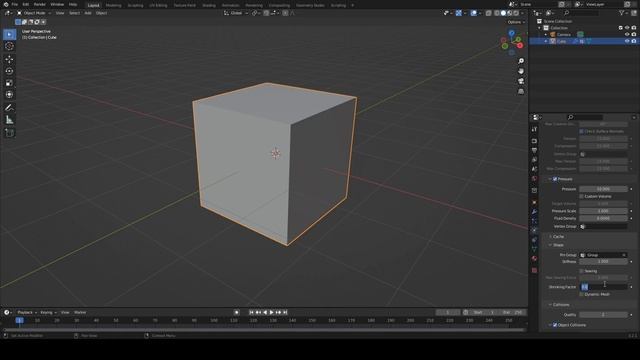Image resolution: width=640 pixels, height=360 pixels.
Task: Expand the Cube item in the outliner
Action: tap(546, 41)
